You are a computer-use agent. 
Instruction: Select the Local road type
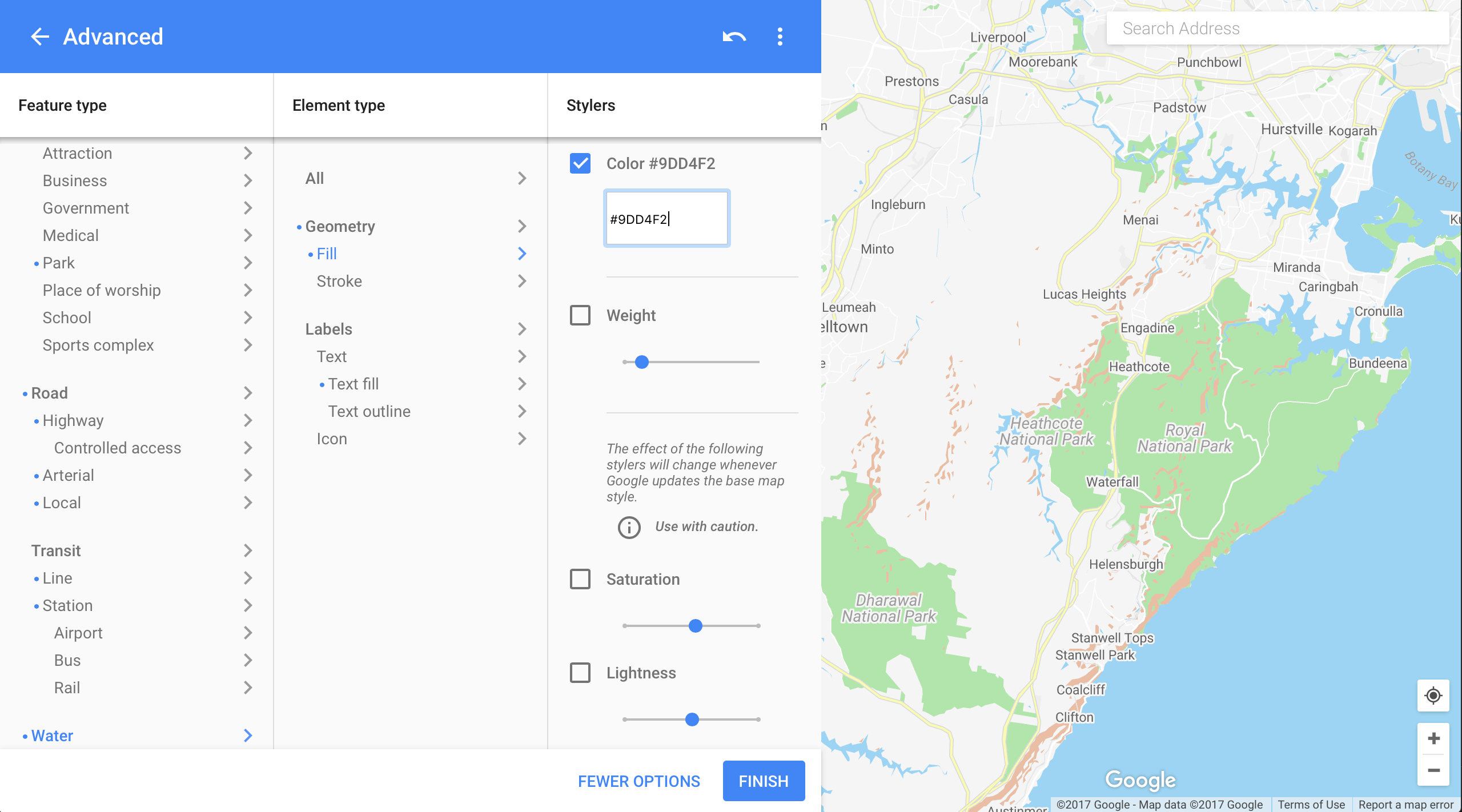(62, 503)
